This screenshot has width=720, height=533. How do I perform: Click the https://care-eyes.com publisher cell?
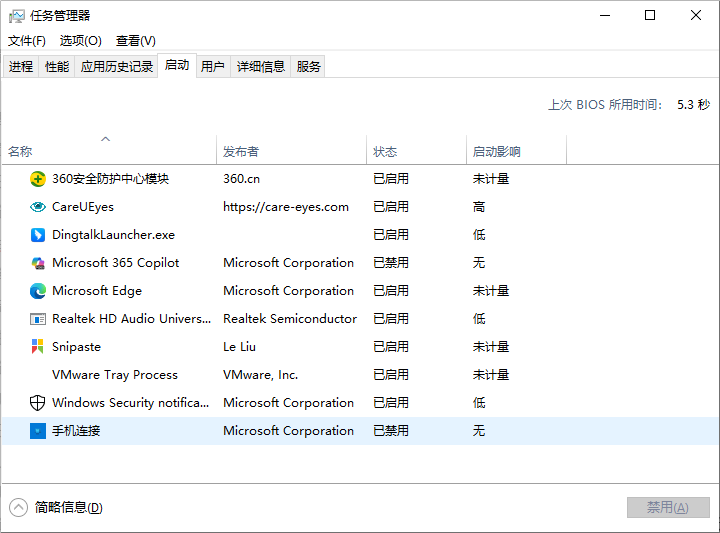(x=286, y=207)
